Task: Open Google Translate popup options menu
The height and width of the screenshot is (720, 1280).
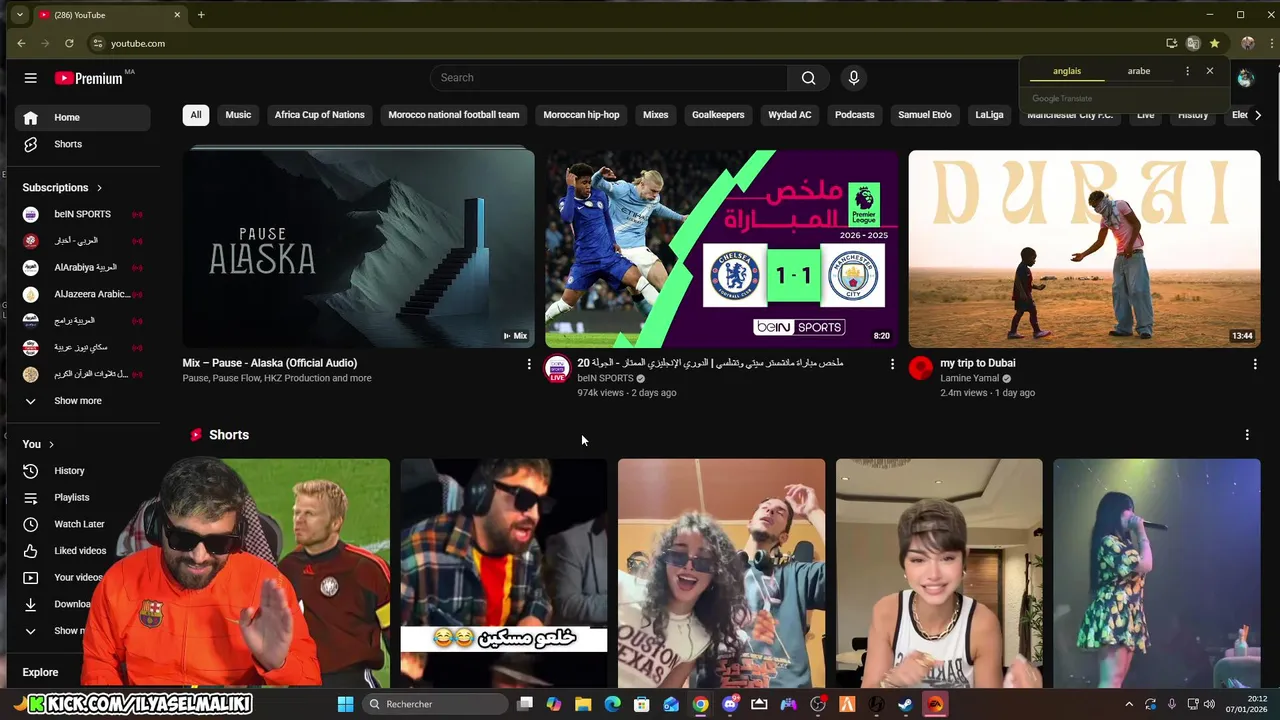Action: click(1187, 71)
